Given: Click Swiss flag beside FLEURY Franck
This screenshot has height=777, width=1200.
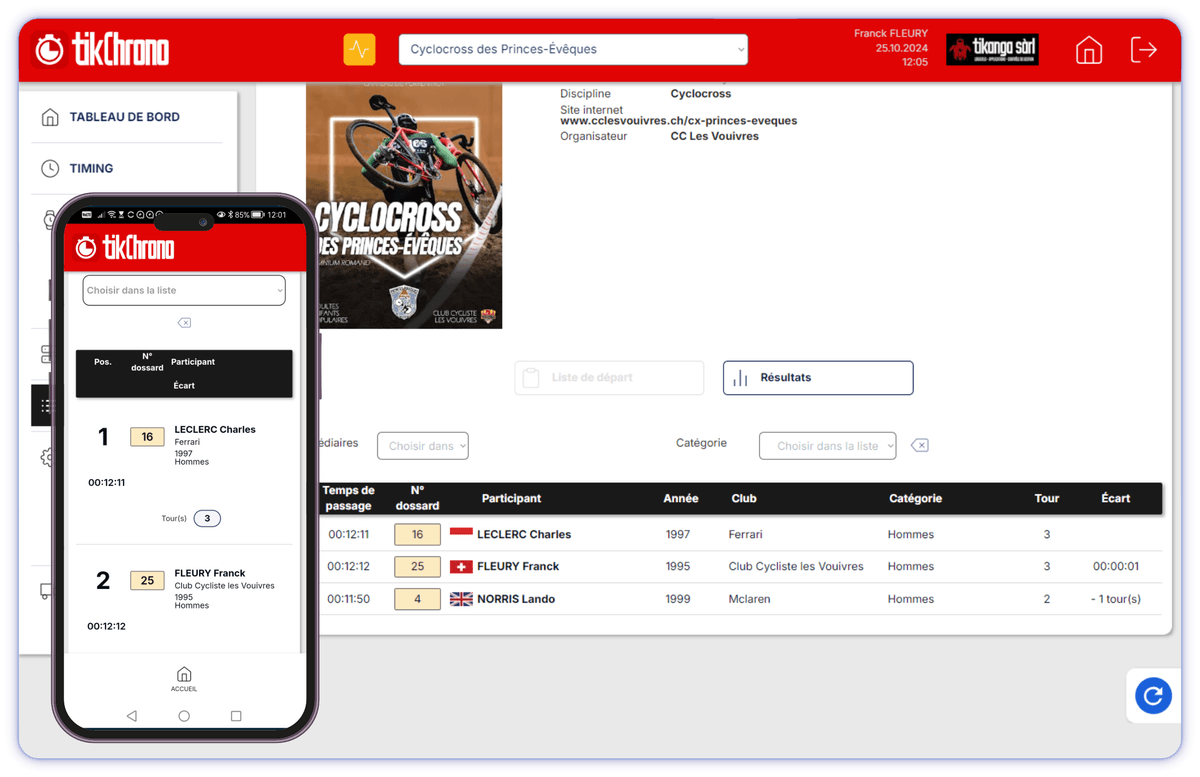Looking at the screenshot, I should coord(461,567).
